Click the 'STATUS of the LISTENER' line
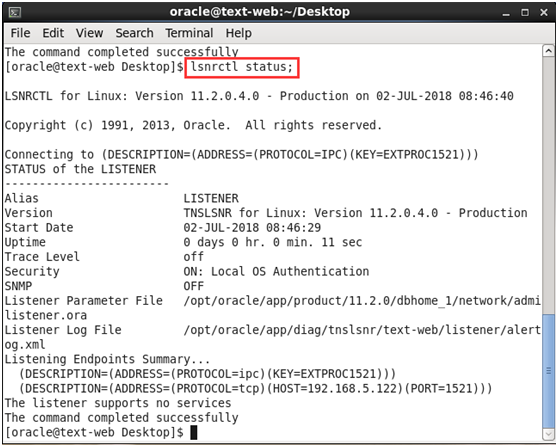 80,169
